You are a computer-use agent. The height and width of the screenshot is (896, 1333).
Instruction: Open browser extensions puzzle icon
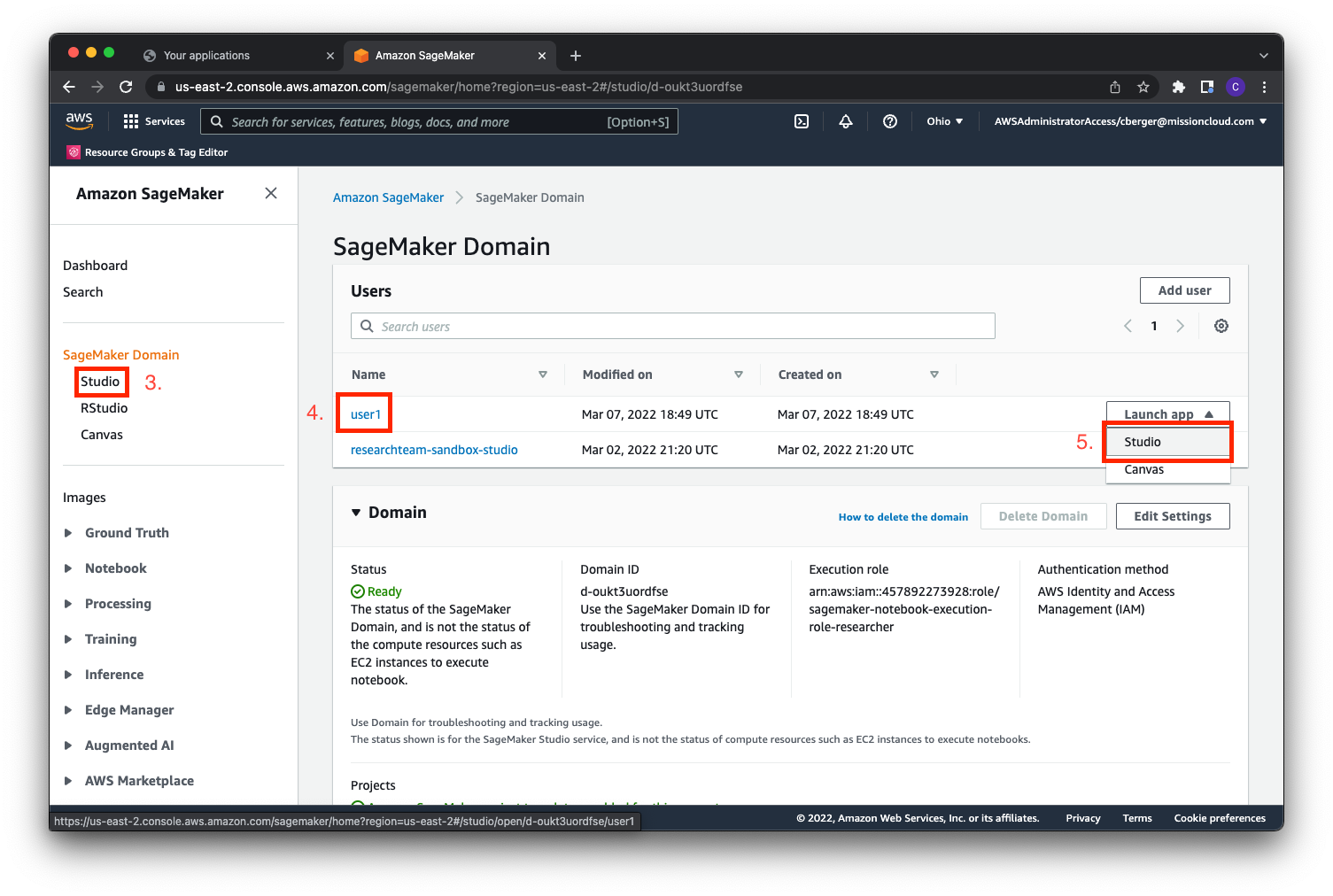point(1178,87)
